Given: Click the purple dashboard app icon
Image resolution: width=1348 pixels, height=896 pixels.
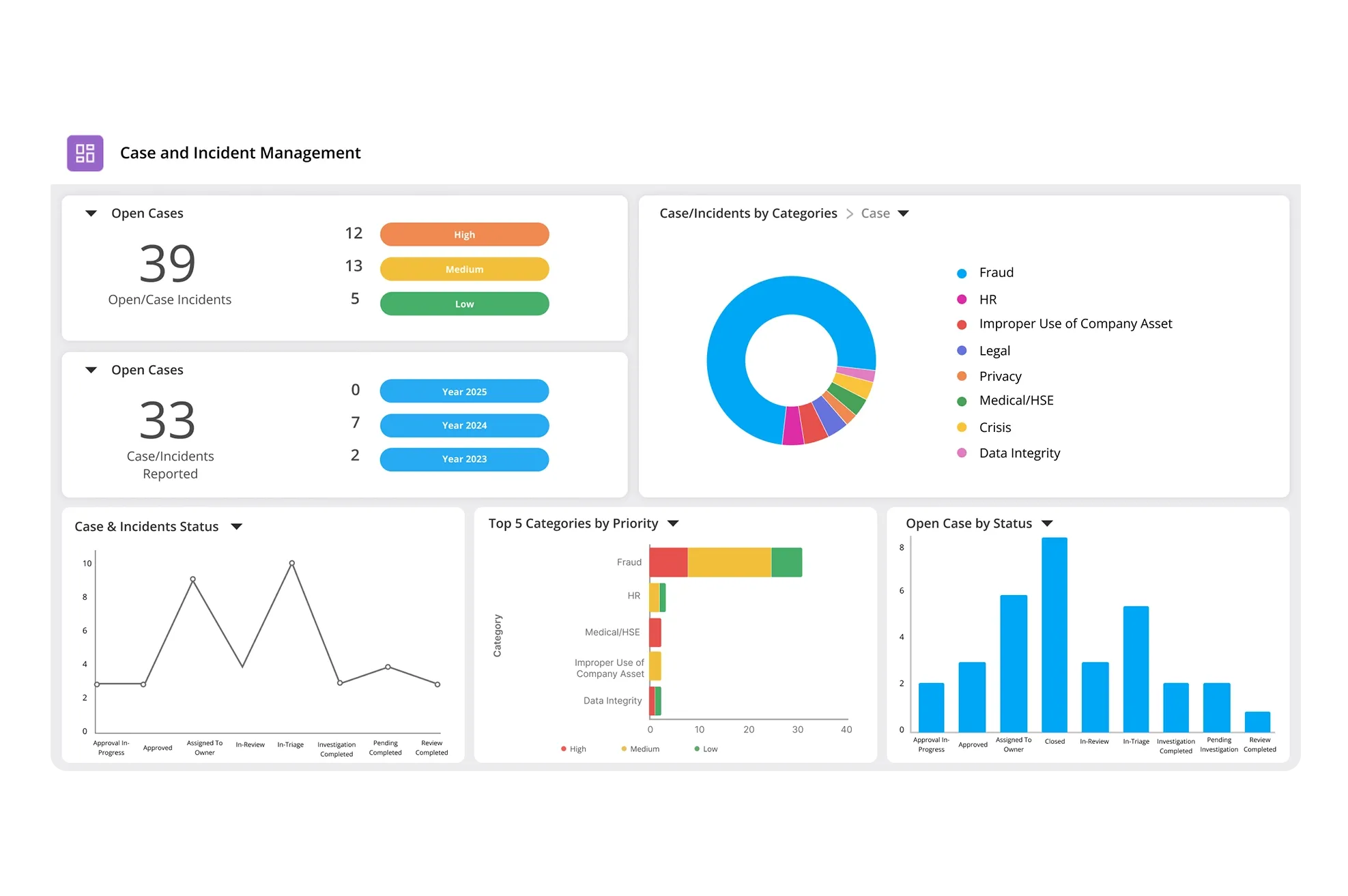Looking at the screenshot, I should (x=85, y=153).
